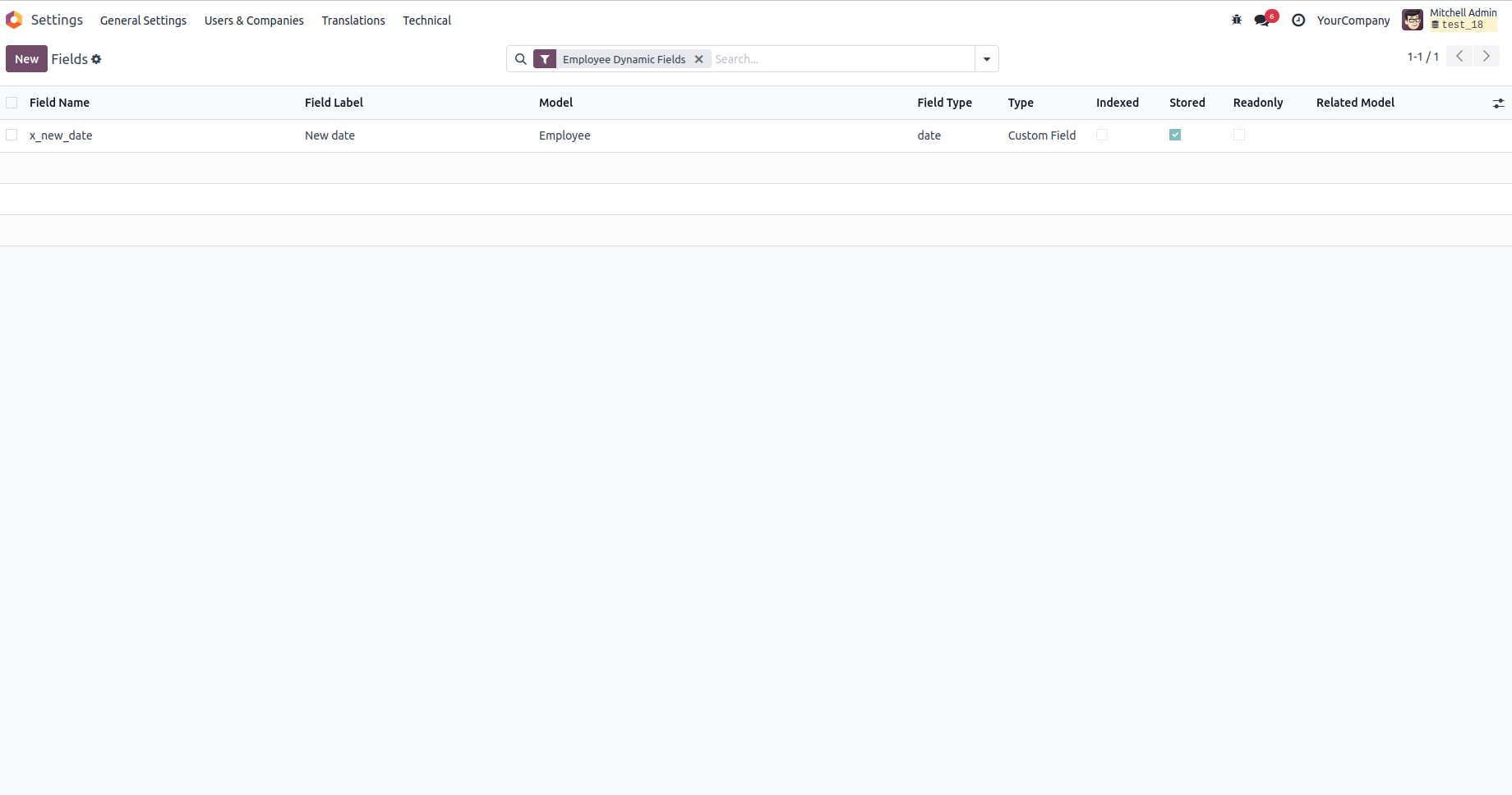Sort by Related Model column header
Viewport: 1512px width, 795px height.
[1356, 103]
